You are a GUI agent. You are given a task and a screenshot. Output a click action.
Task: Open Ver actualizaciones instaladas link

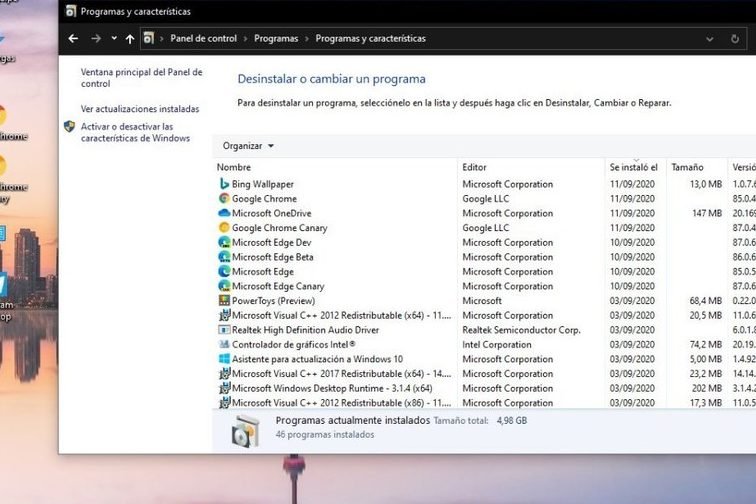click(140, 109)
